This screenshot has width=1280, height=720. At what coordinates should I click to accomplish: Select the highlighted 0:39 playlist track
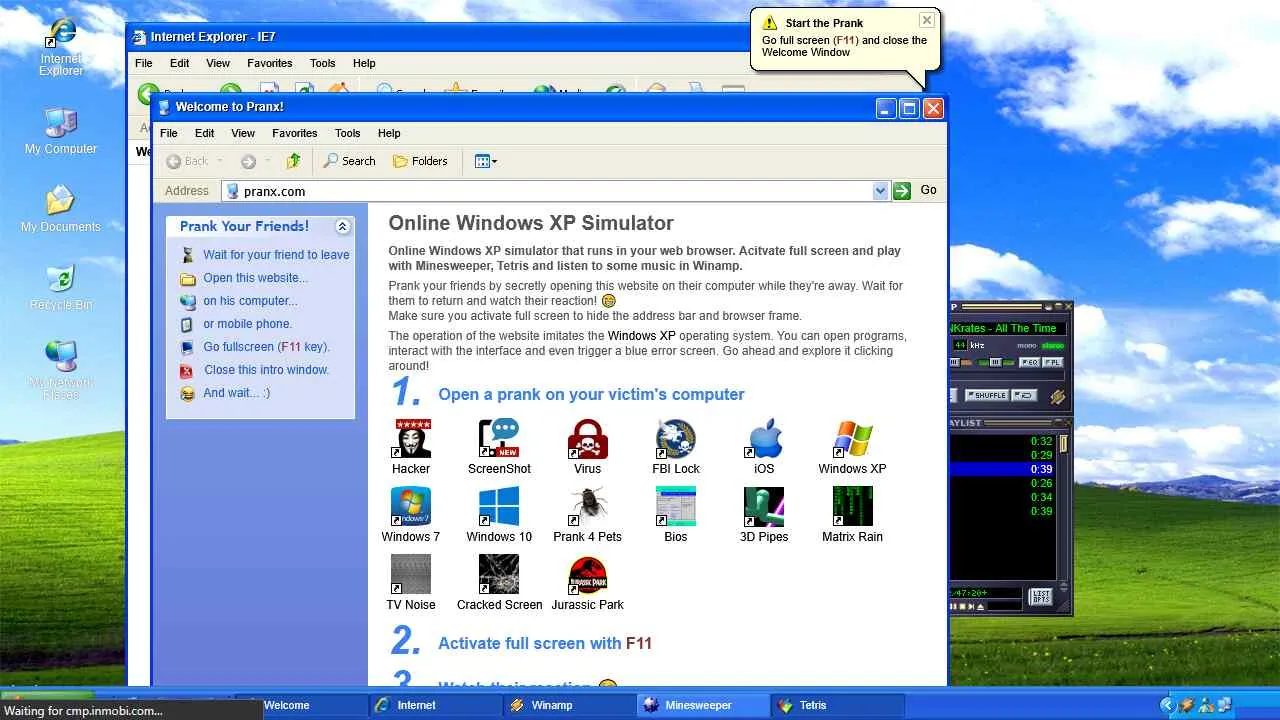click(x=1003, y=469)
